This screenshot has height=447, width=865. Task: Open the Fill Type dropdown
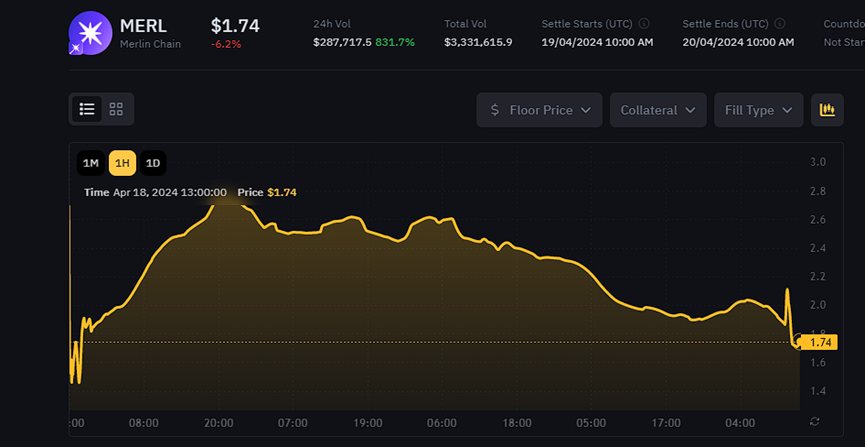[758, 110]
